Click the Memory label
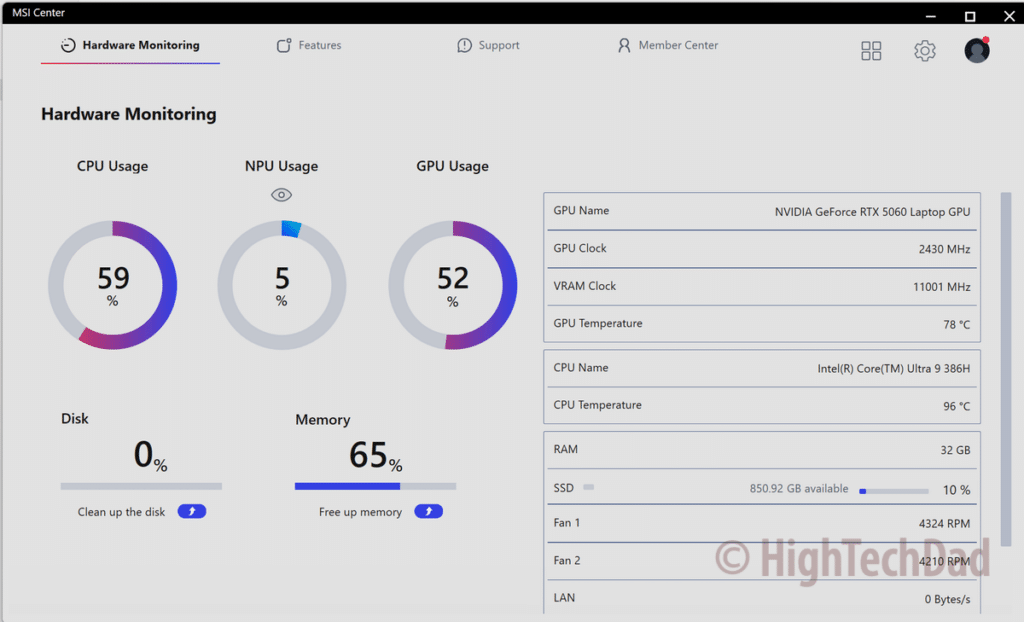 point(323,419)
